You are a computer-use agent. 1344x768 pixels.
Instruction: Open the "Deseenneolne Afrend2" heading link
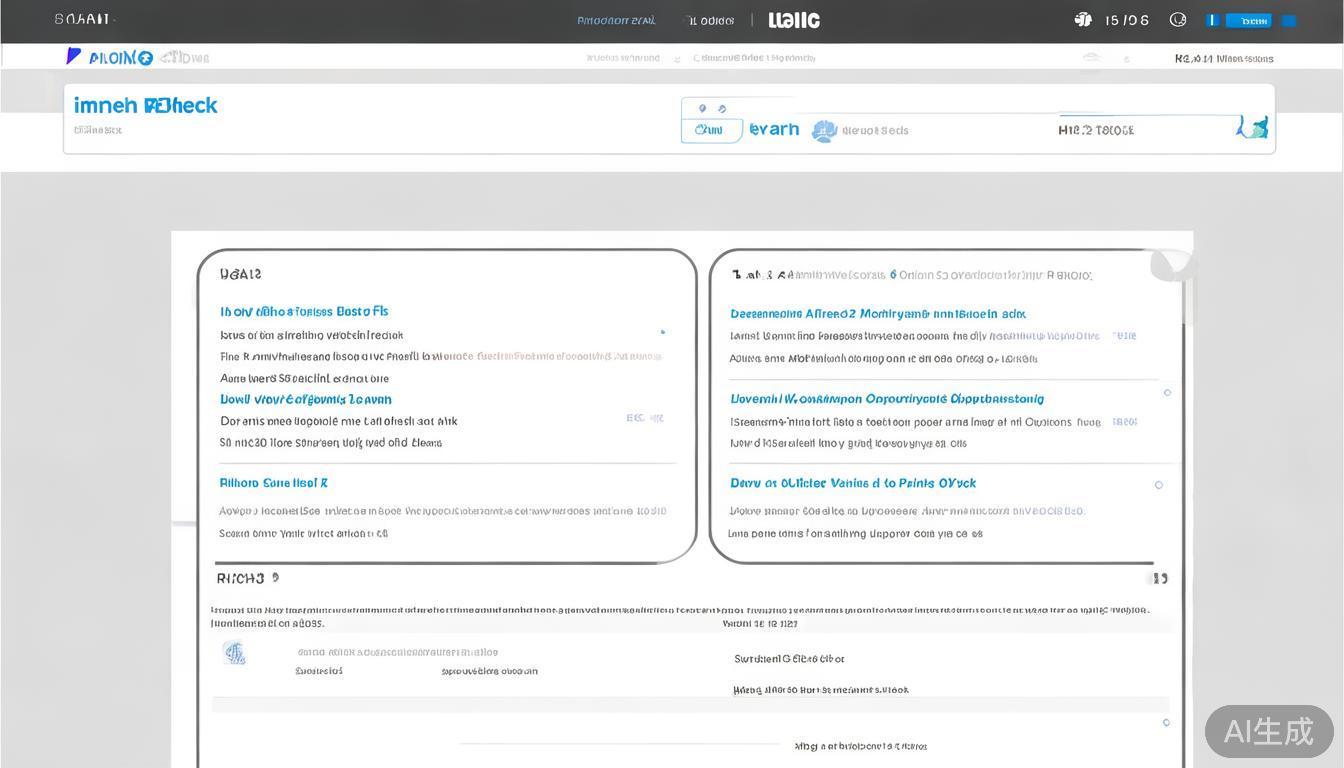pyautogui.click(x=877, y=314)
